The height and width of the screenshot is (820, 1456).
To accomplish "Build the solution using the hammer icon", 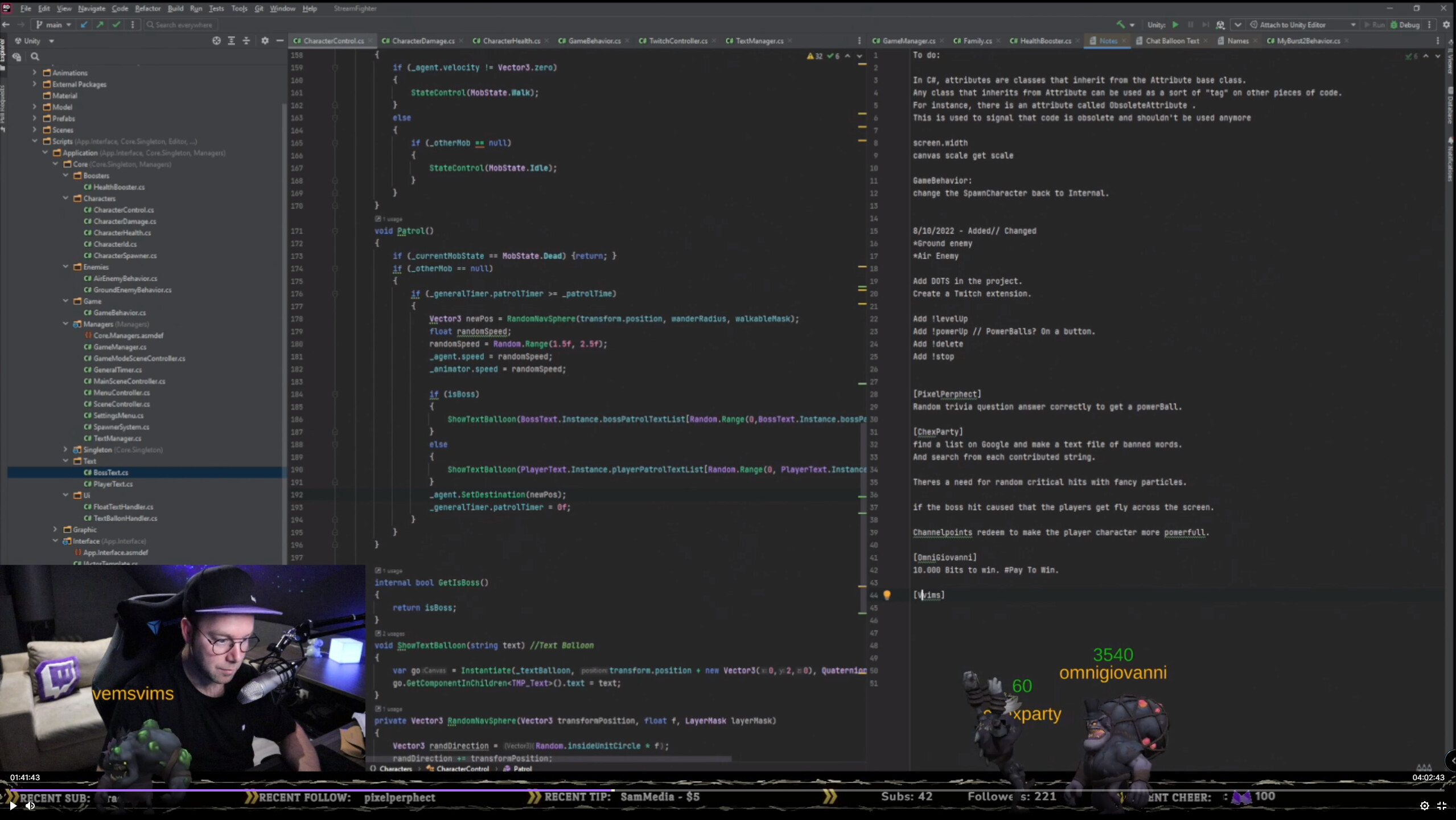I will 1120,24.
